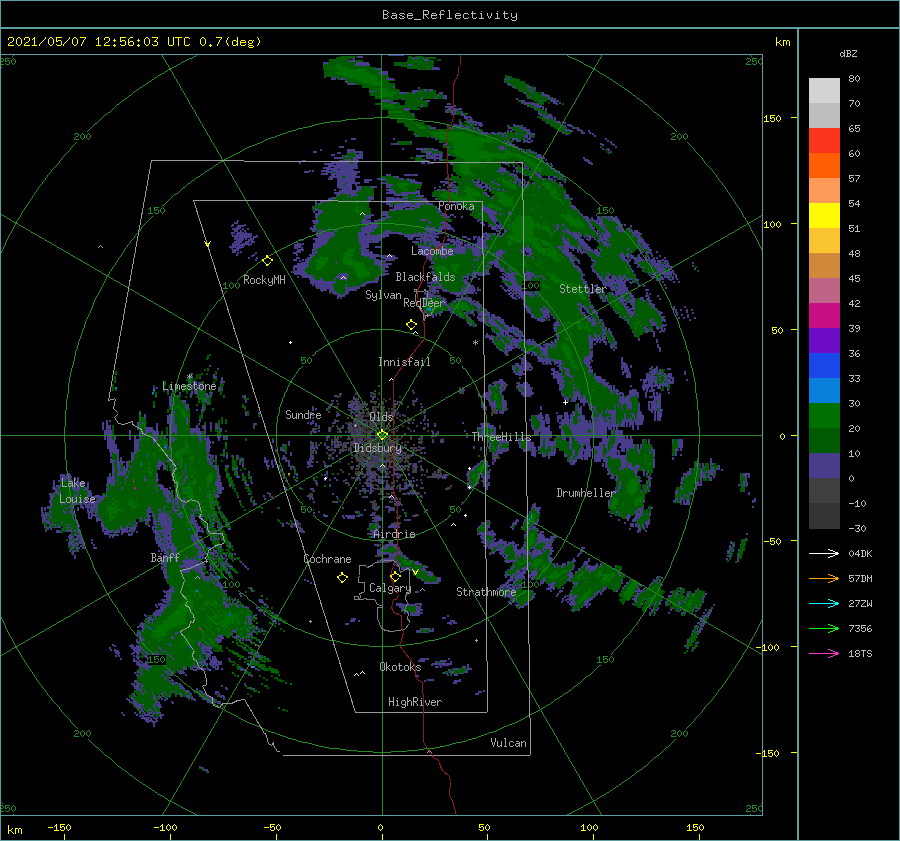Image resolution: width=900 pixels, height=841 pixels.
Task: Pick the slate purple 0-10 dBZ swatch
Action: (x=824, y=465)
